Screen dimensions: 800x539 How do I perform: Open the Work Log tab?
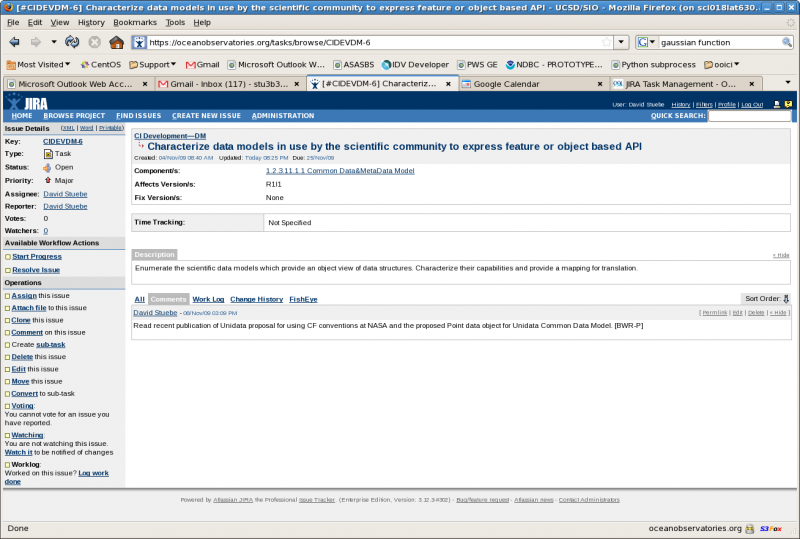point(208,299)
